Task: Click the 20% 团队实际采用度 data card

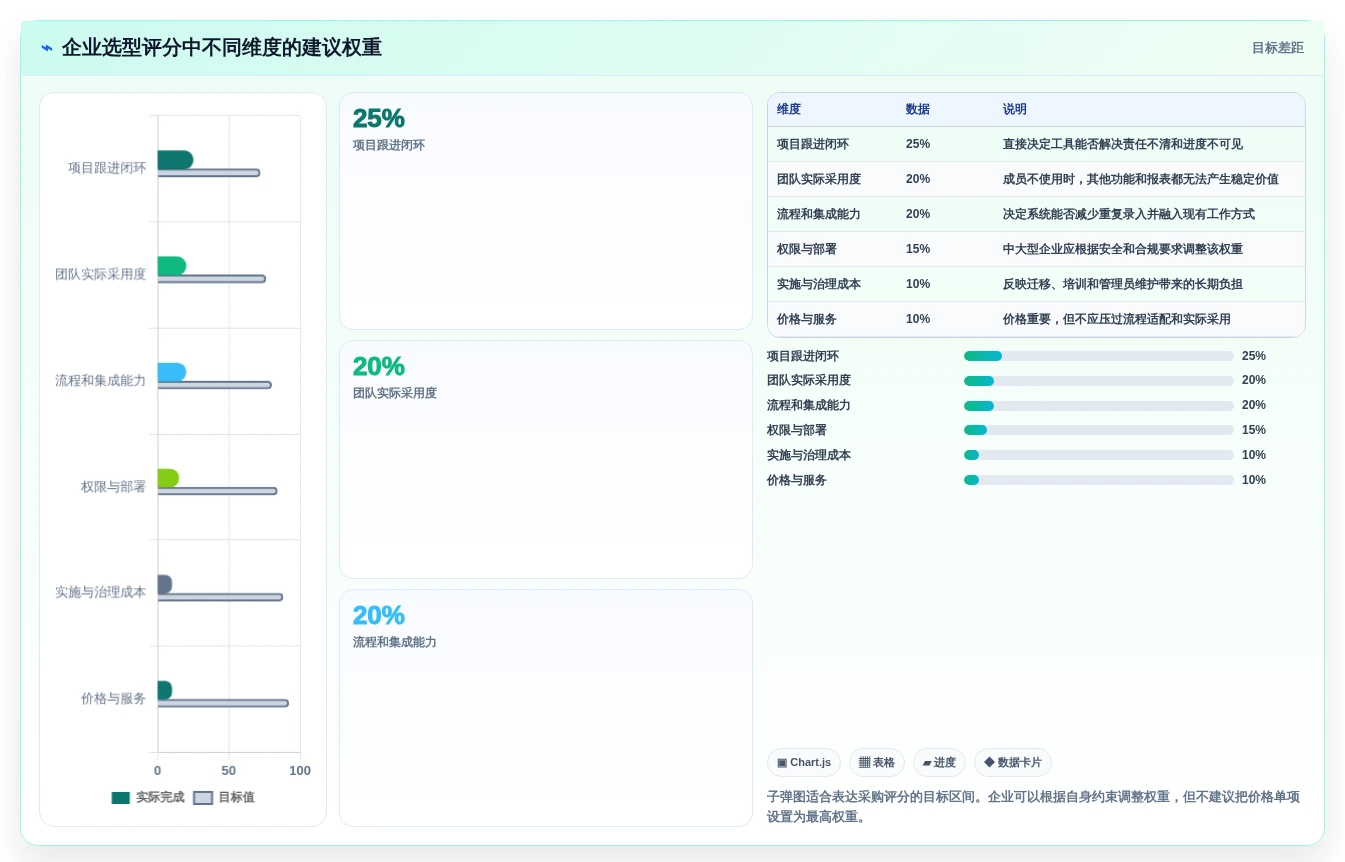Action: click(x=546, y=459)
